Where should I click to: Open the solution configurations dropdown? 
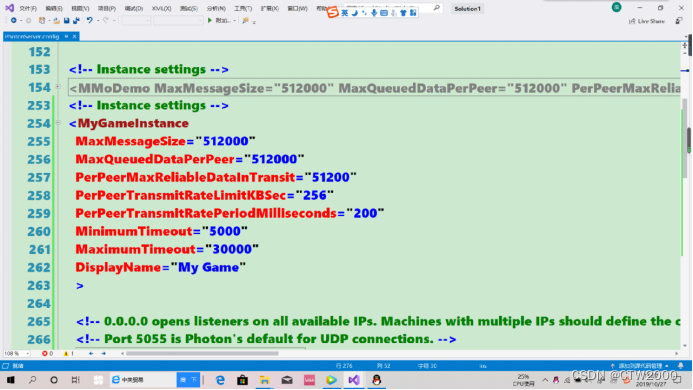136,20
